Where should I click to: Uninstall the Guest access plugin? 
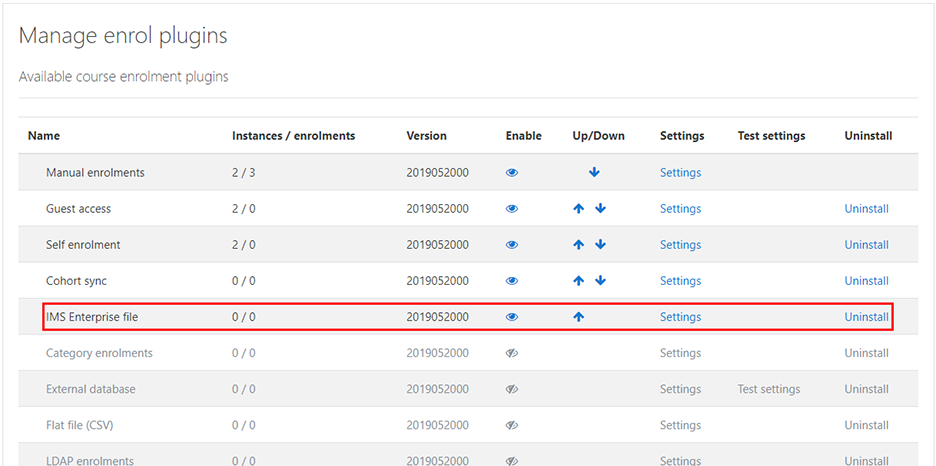click(866, 209)
